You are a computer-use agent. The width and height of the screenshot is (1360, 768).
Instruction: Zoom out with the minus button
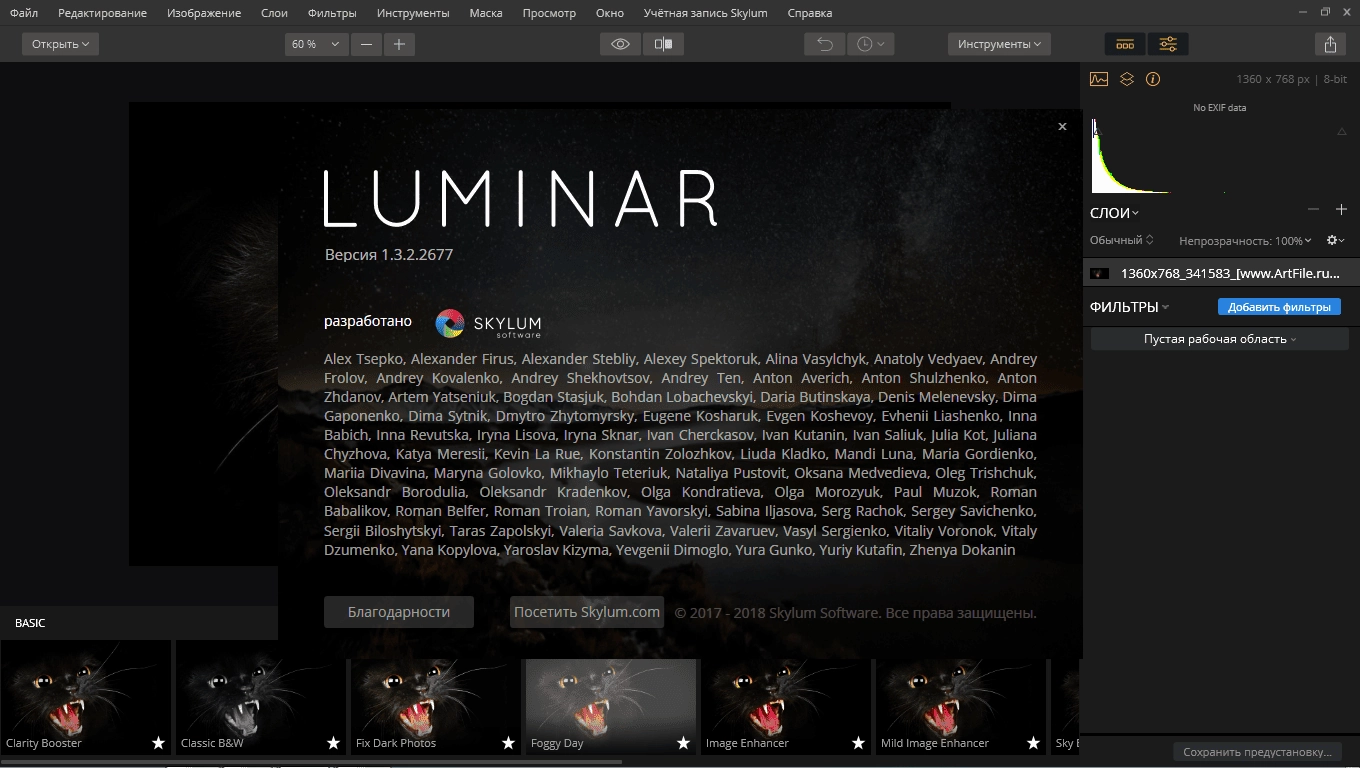click(366, 44)
